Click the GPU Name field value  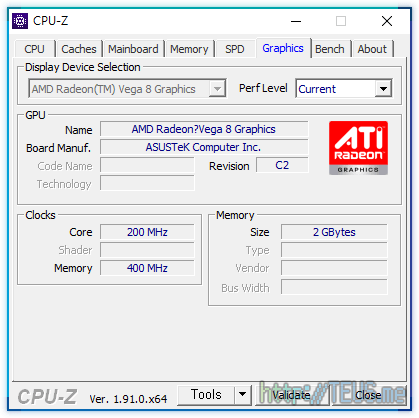(x=204, y=129)
